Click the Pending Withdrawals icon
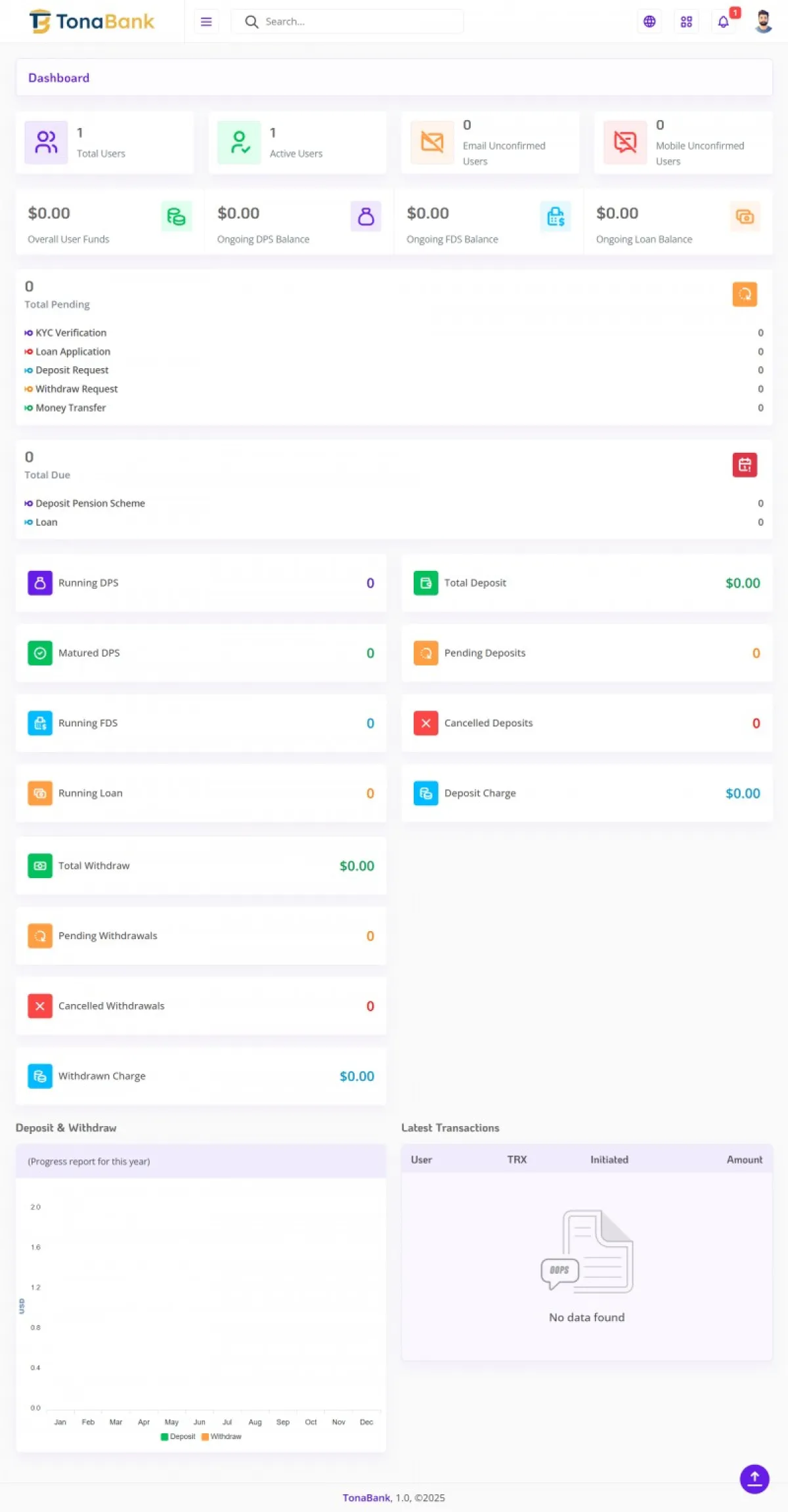Screen dimensions: 788x1512 click(40, 936)
